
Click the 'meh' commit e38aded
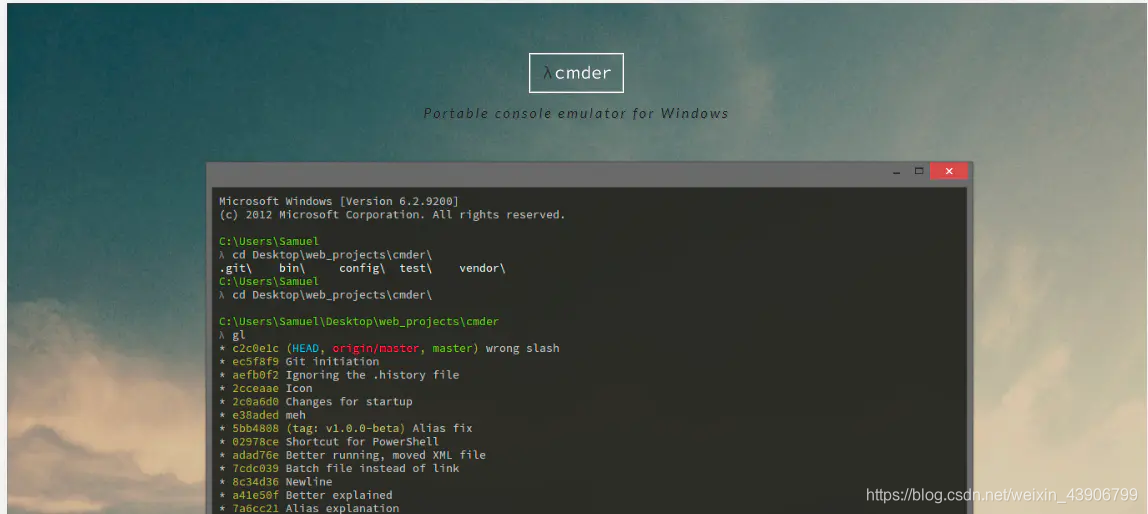click(262, 415)
